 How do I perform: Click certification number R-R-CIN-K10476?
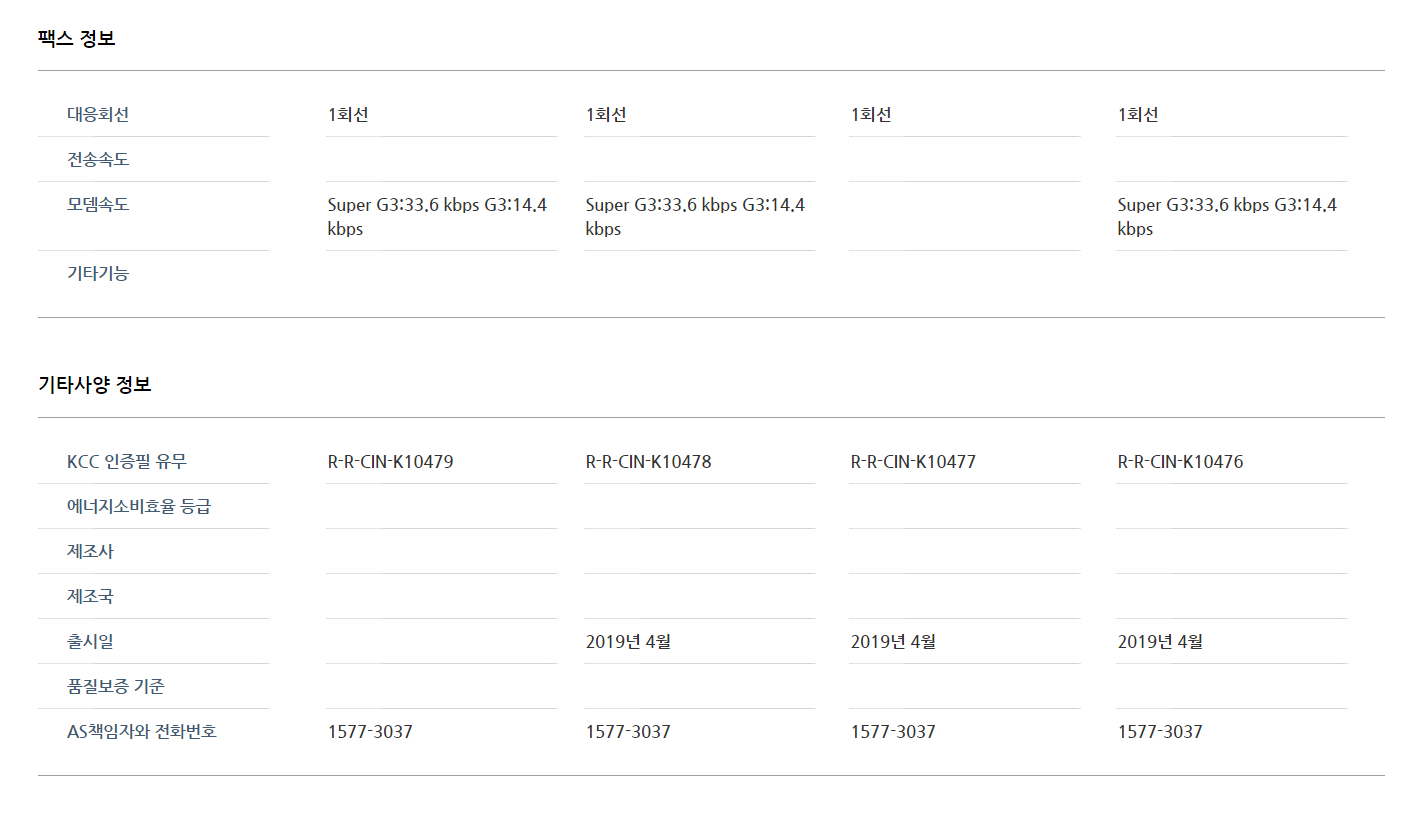(x=1181, y=462)
